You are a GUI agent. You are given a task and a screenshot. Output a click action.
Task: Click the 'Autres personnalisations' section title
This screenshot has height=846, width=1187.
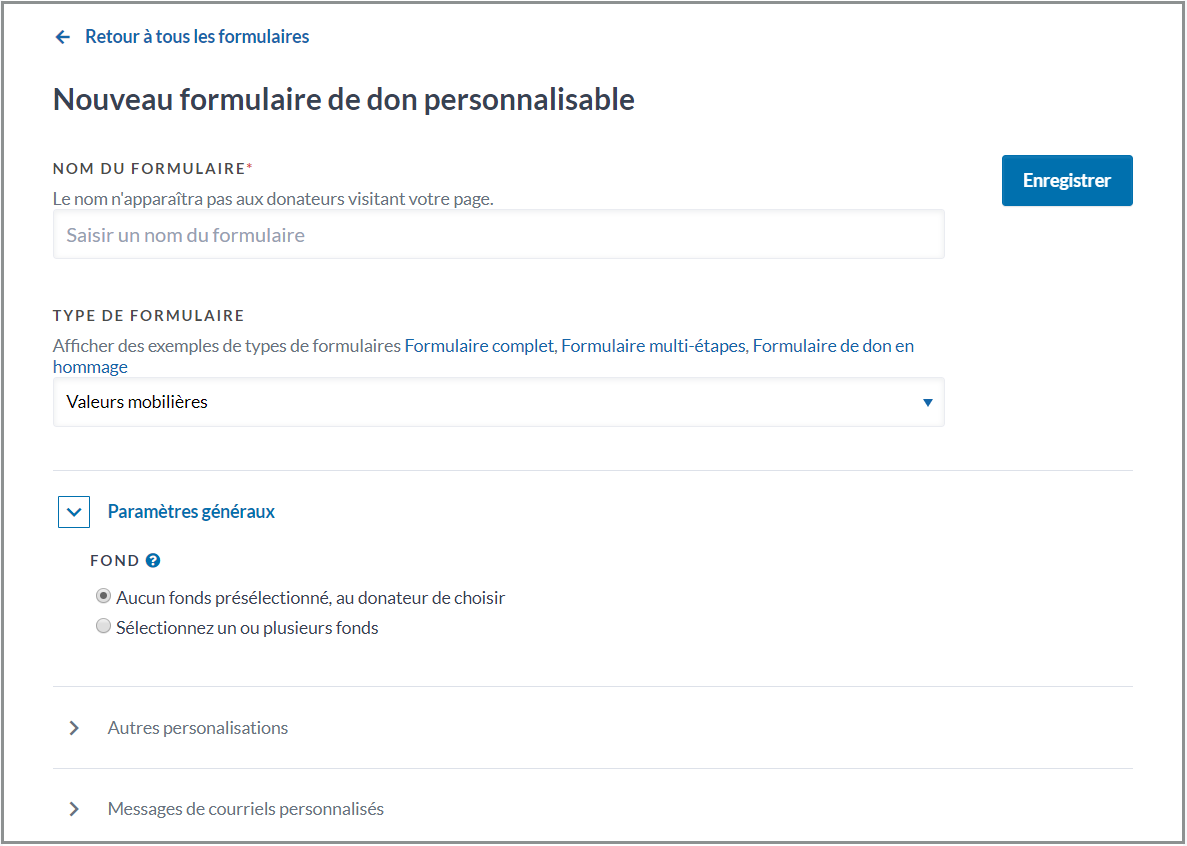(198, 728)
